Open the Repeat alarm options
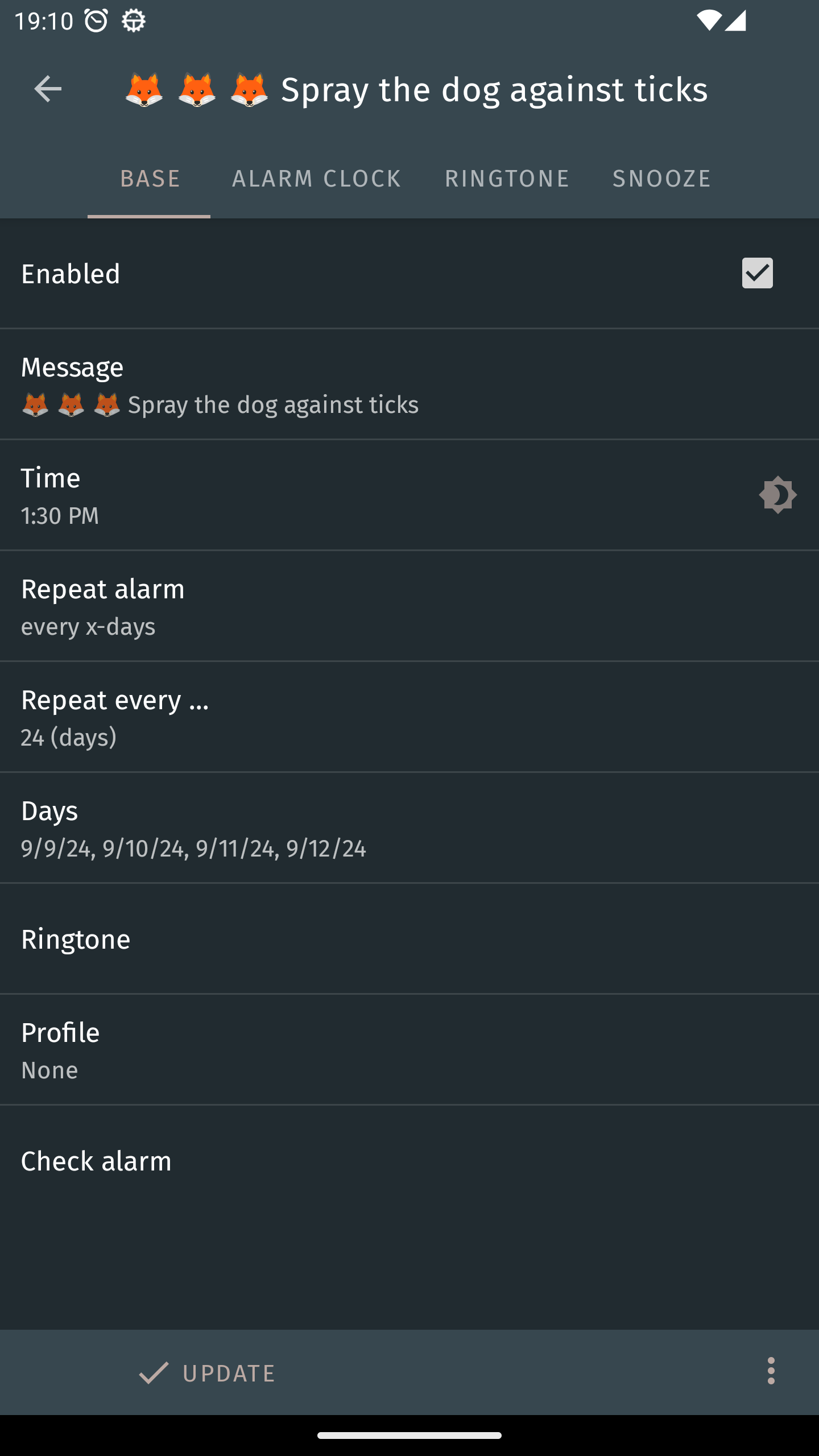This screenshot has width=819, height=1456. coord(409,606)
